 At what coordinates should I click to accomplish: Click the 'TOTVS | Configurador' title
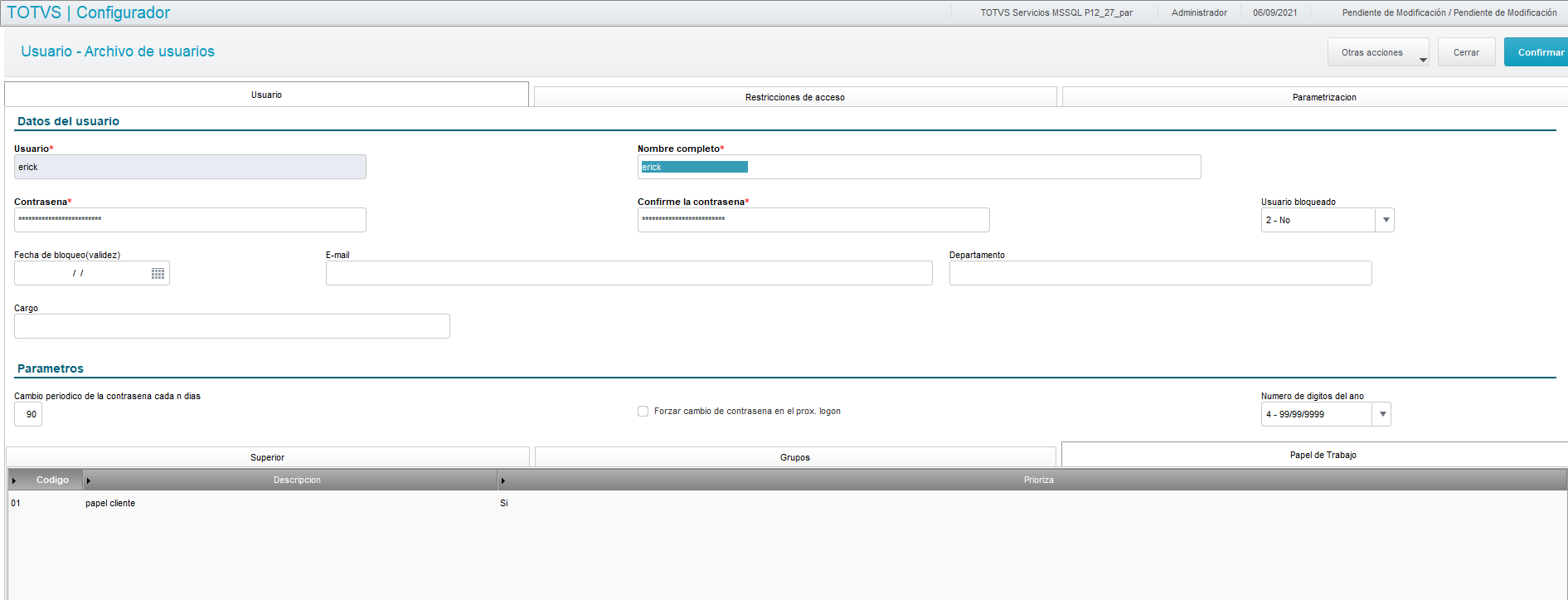[x=89, y=12]
